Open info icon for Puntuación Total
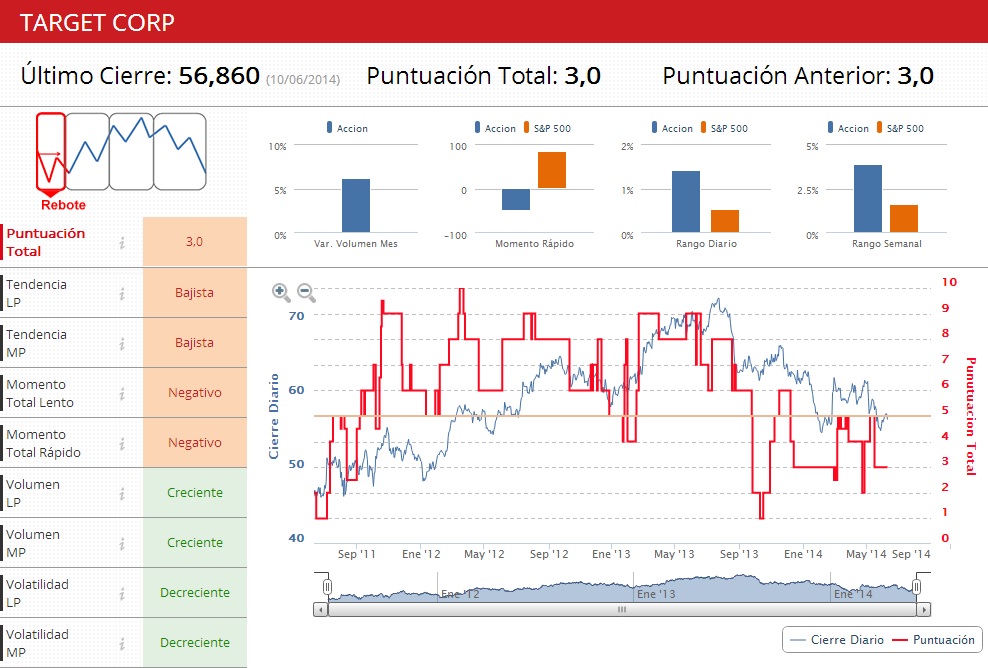This screenshot has width=988, height=668. point(122,243)
